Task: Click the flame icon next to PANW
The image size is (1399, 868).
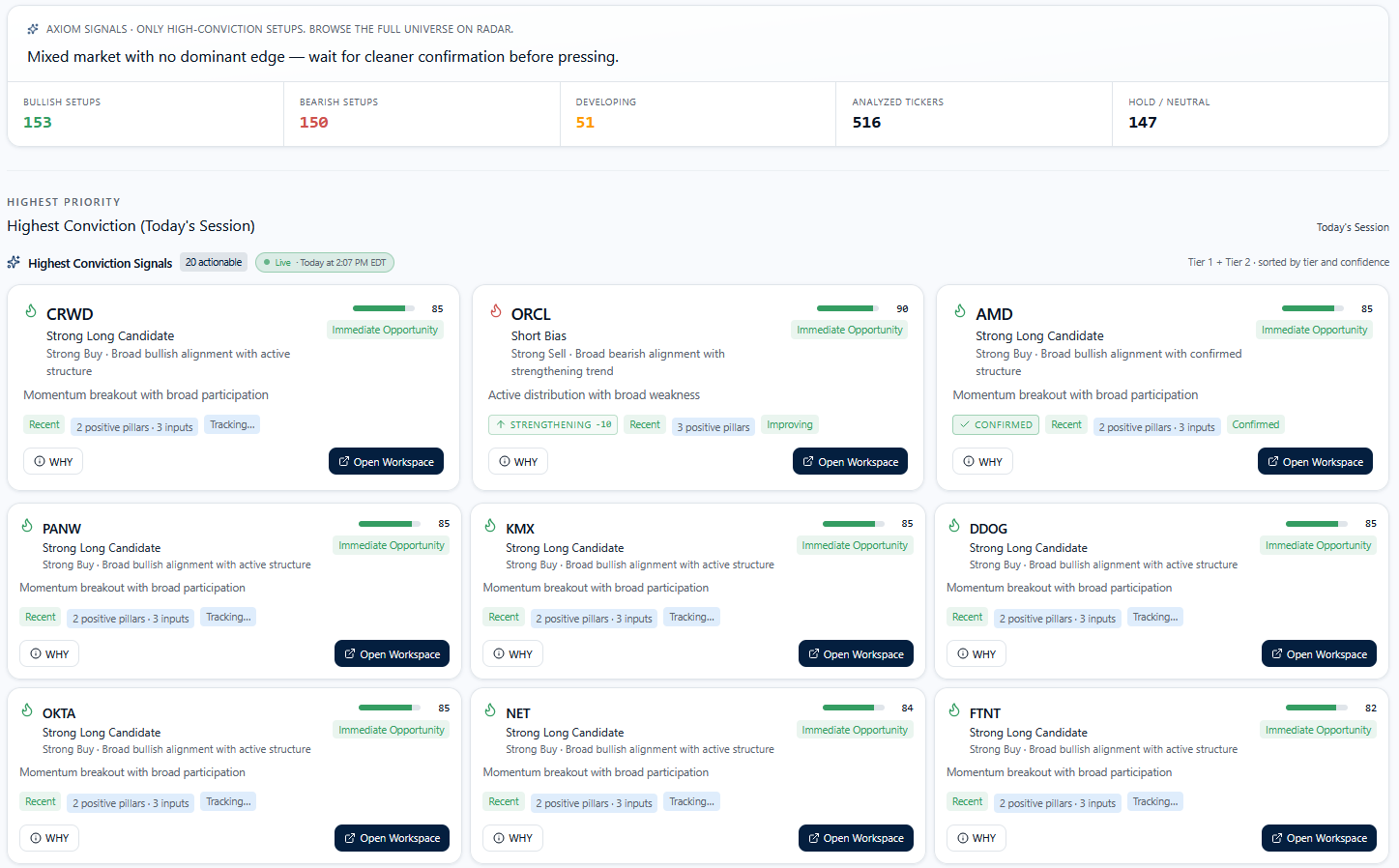Action: click(x=27, y=526)
